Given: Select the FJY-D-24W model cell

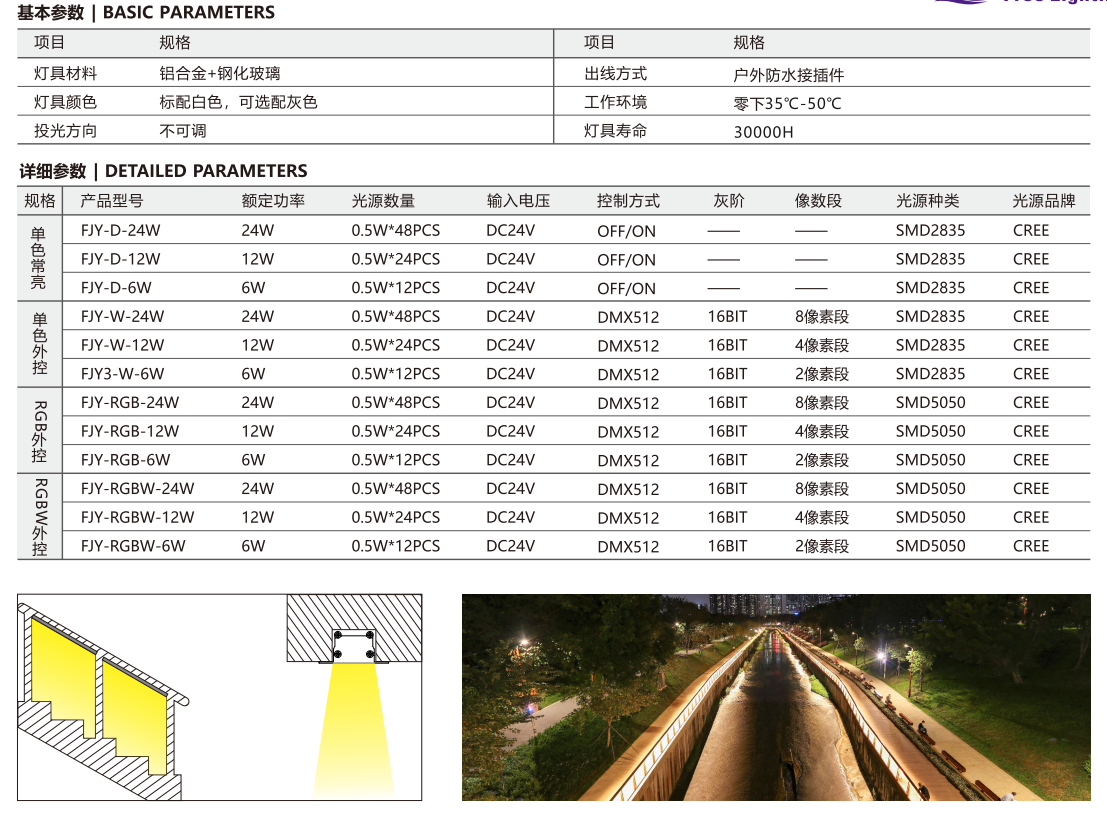Looking at the screenshot, I should pos(120,230).
